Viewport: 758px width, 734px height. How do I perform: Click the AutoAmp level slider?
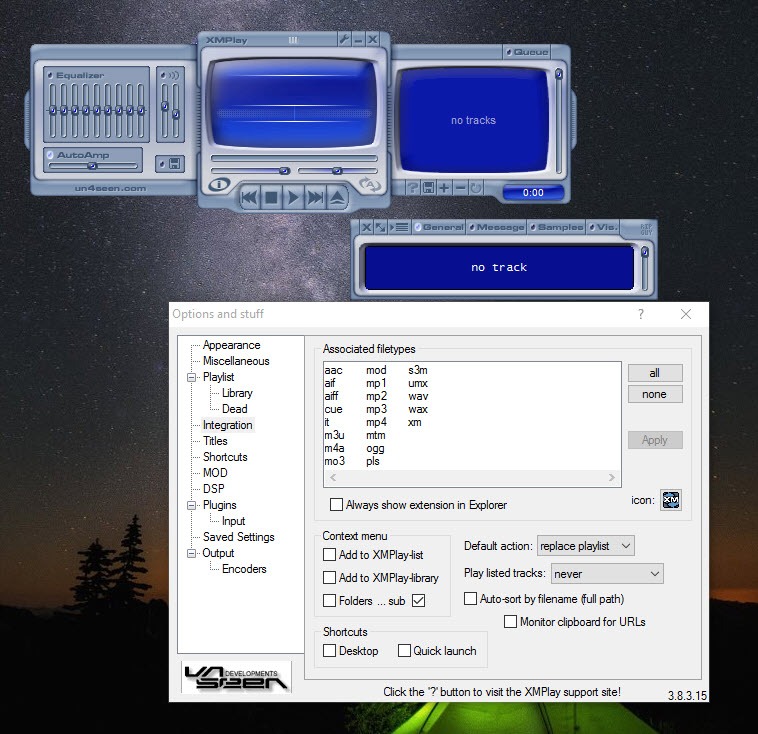click(93, 166)
